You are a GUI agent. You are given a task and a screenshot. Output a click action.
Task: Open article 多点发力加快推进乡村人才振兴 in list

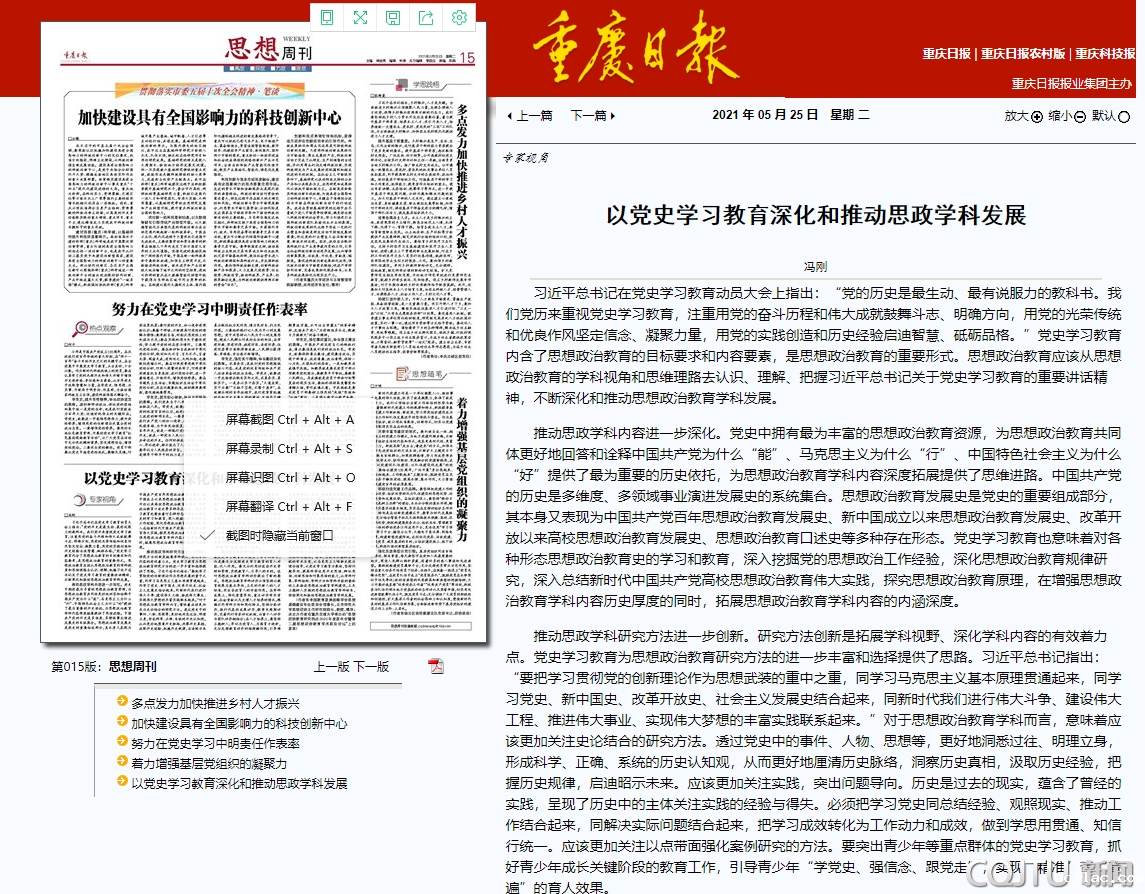215,703
